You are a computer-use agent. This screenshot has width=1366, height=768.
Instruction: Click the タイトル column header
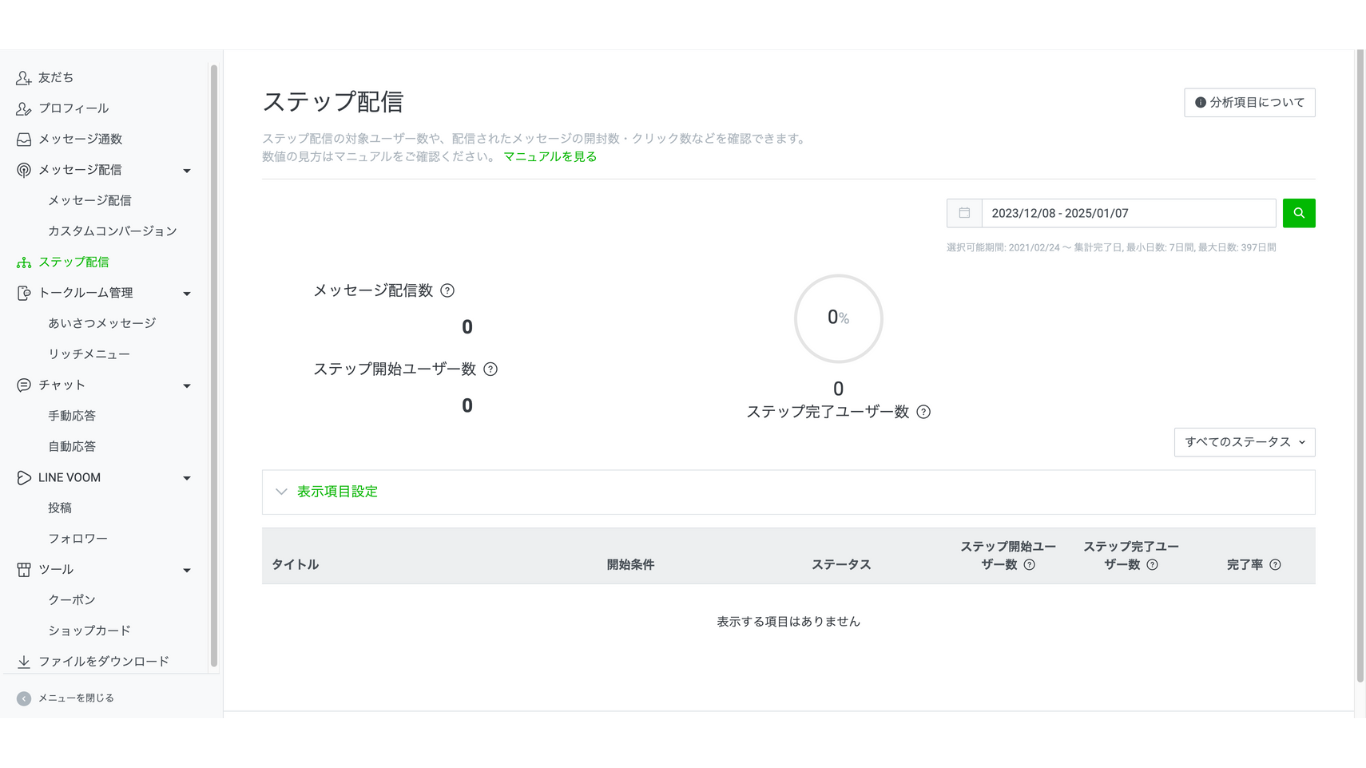[x=295, y=565]
